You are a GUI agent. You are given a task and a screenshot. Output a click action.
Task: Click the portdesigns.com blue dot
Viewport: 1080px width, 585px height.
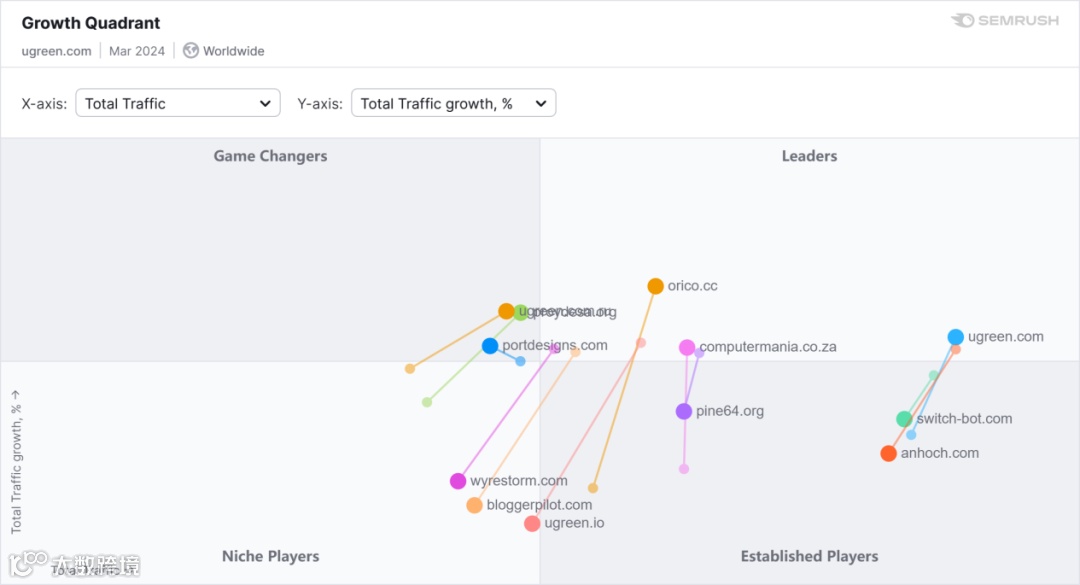click(x=490, y=346)
